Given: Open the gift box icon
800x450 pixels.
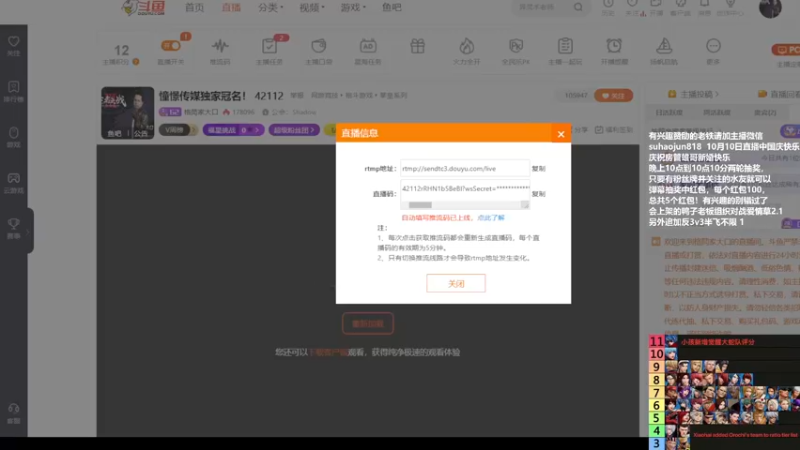Looking at the screenshot, I should pos(417,46).
